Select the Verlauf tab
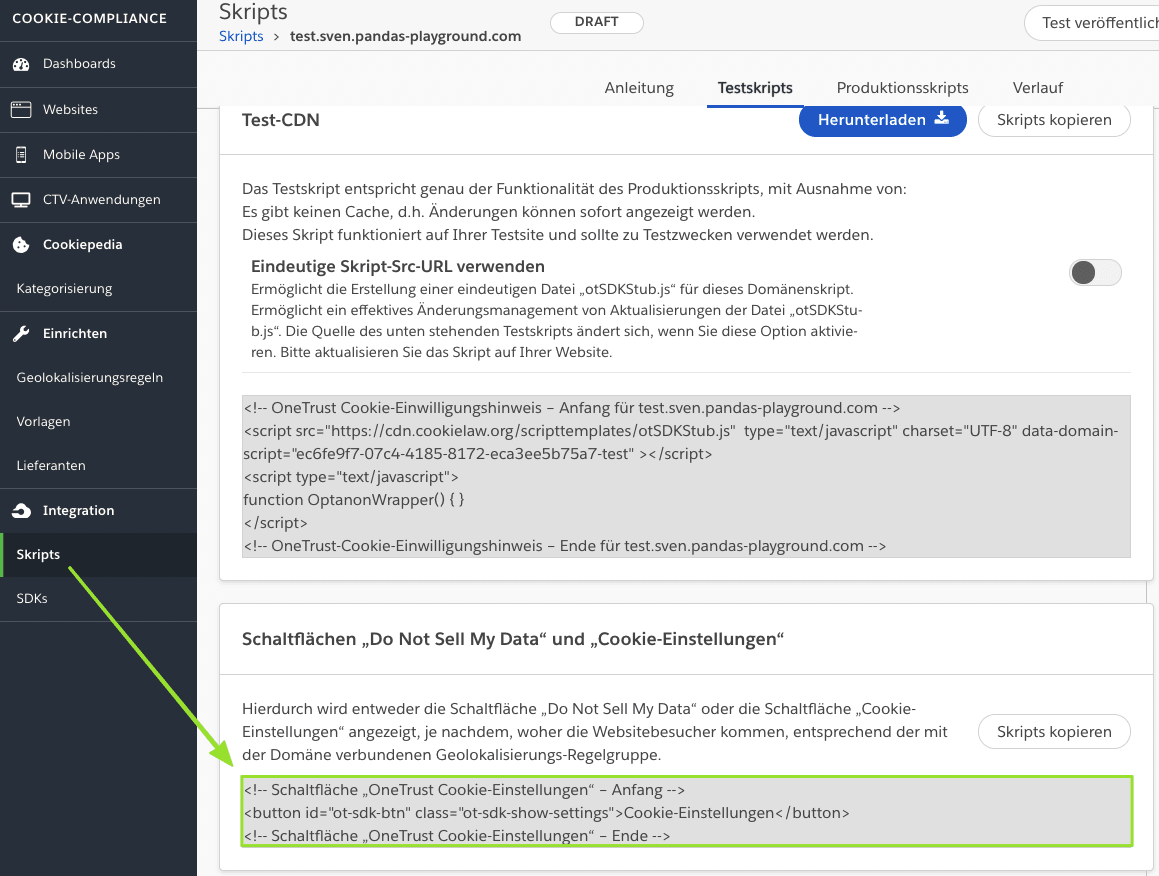This screenshot has height=876, width=1159. tap(1037, 88)
